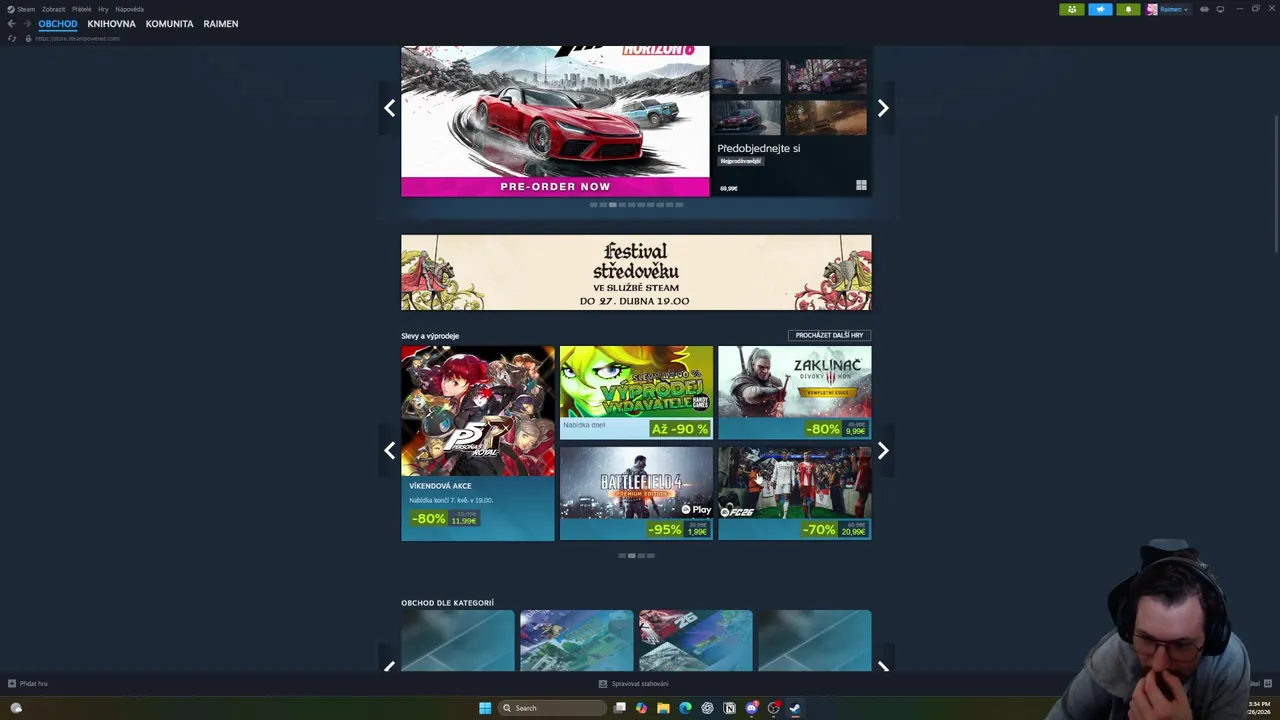The image size is (1280, 720).
Task: Click the Slevy a výprodeje heading
Action: 430,336
